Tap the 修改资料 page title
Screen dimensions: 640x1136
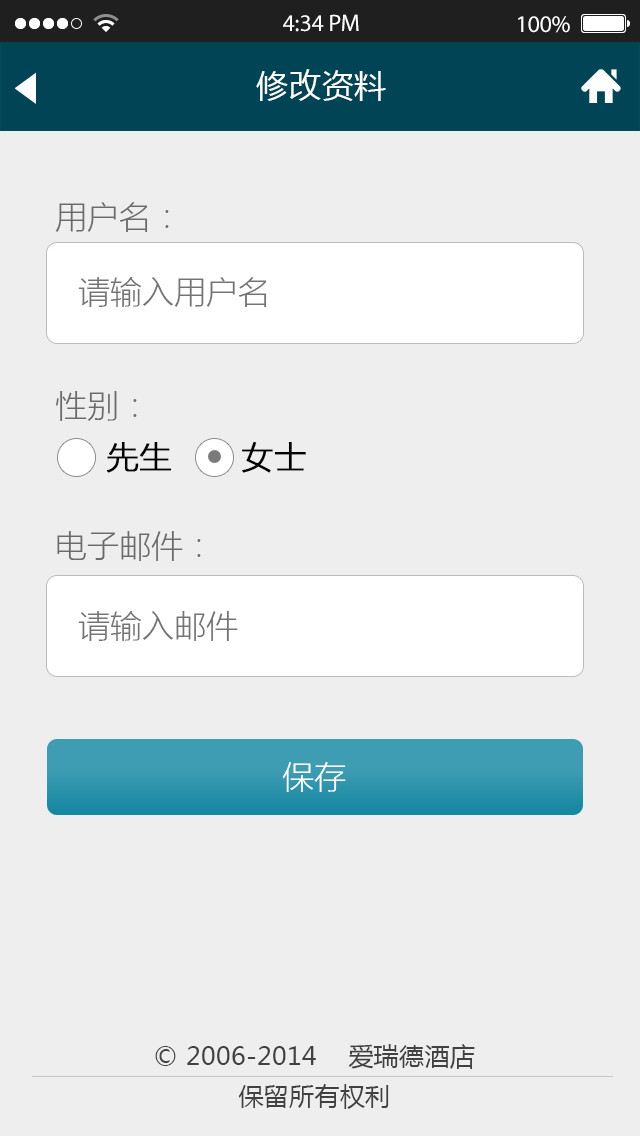(x=321, y=87)
